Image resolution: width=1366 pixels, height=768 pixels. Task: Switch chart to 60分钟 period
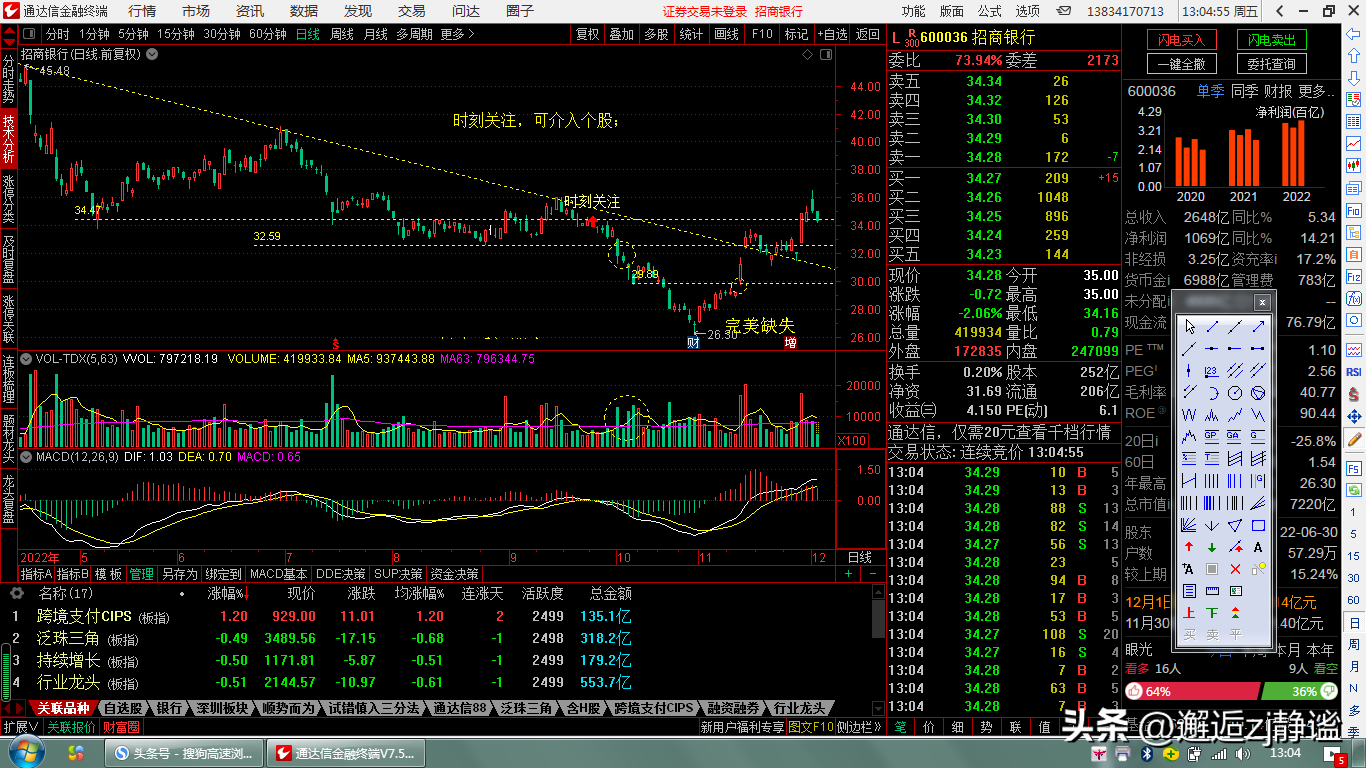point(268,34)
